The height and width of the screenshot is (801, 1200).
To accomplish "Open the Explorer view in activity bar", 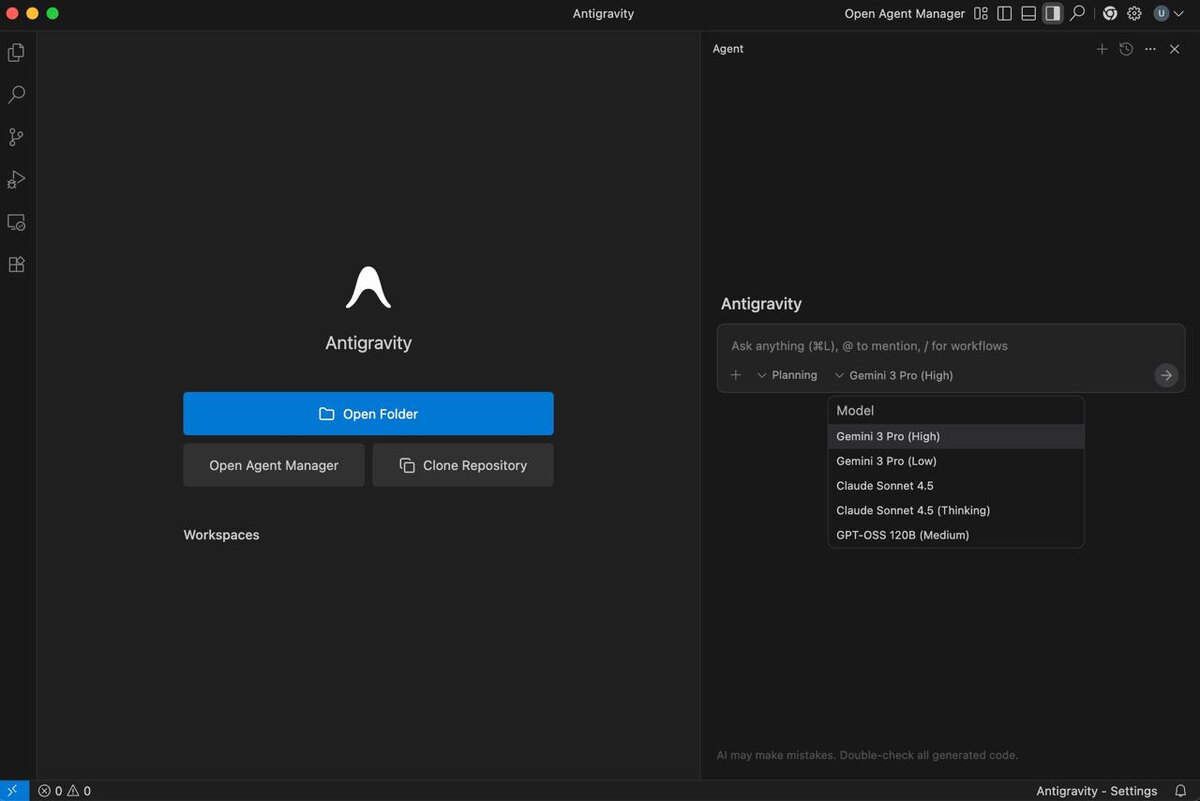I will pos(16,52).
